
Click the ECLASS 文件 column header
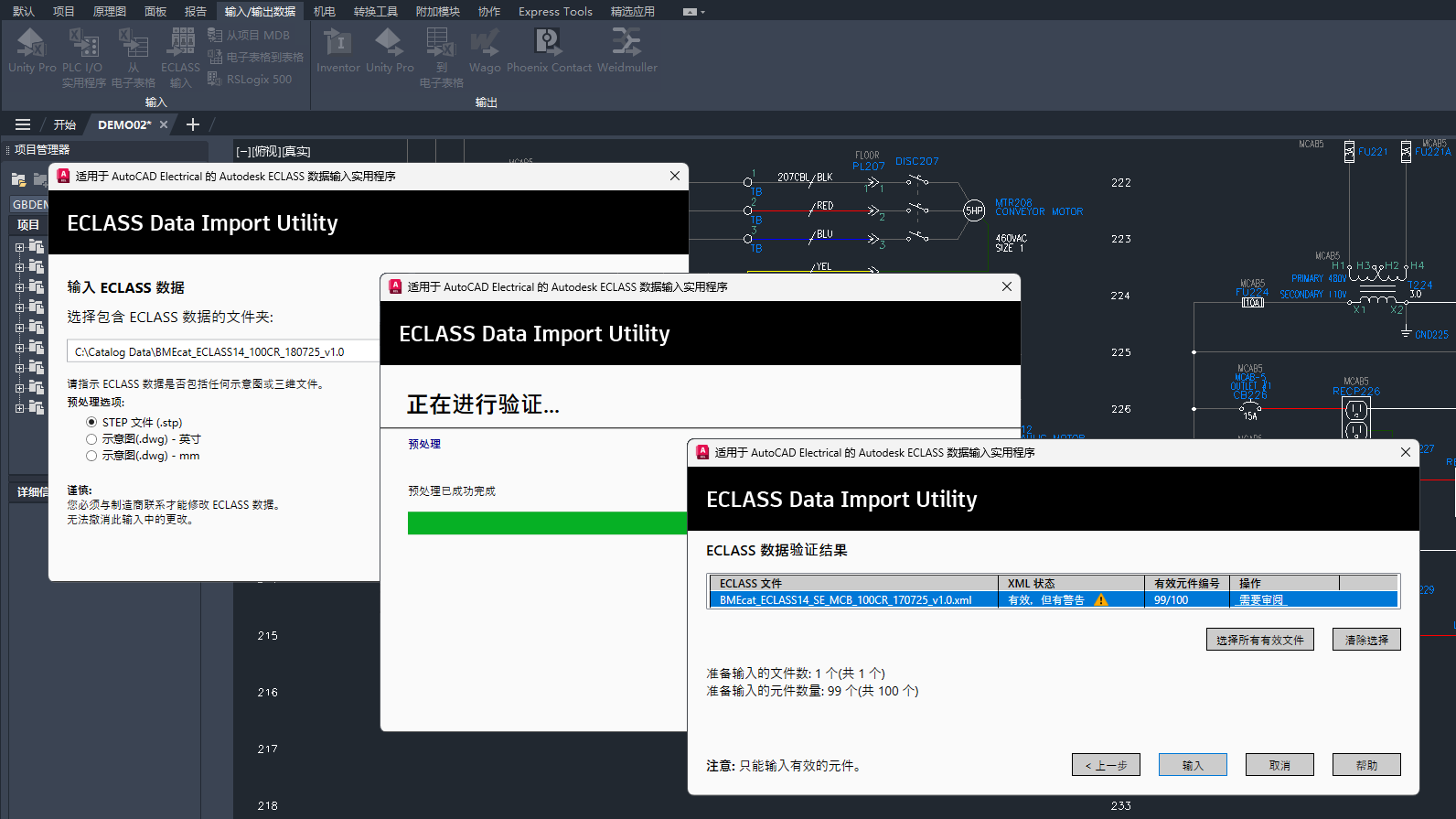click(853, 583)
